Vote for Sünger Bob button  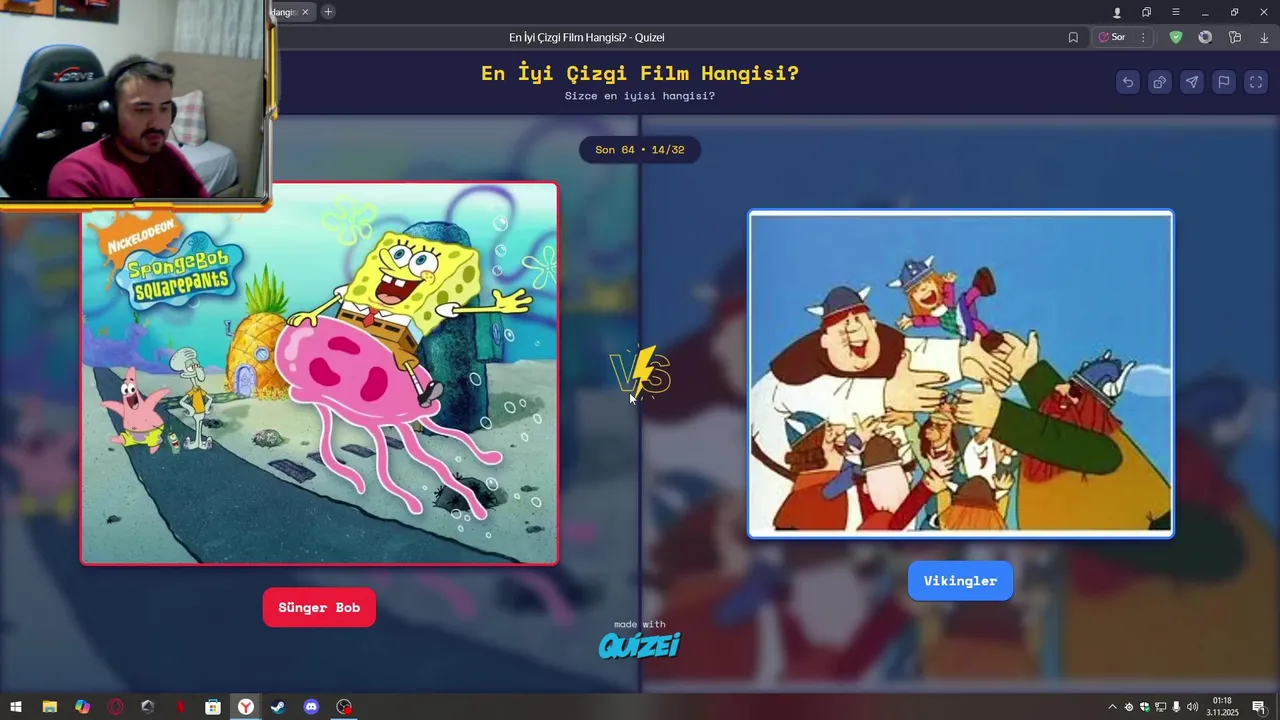(x=319, y=607)
